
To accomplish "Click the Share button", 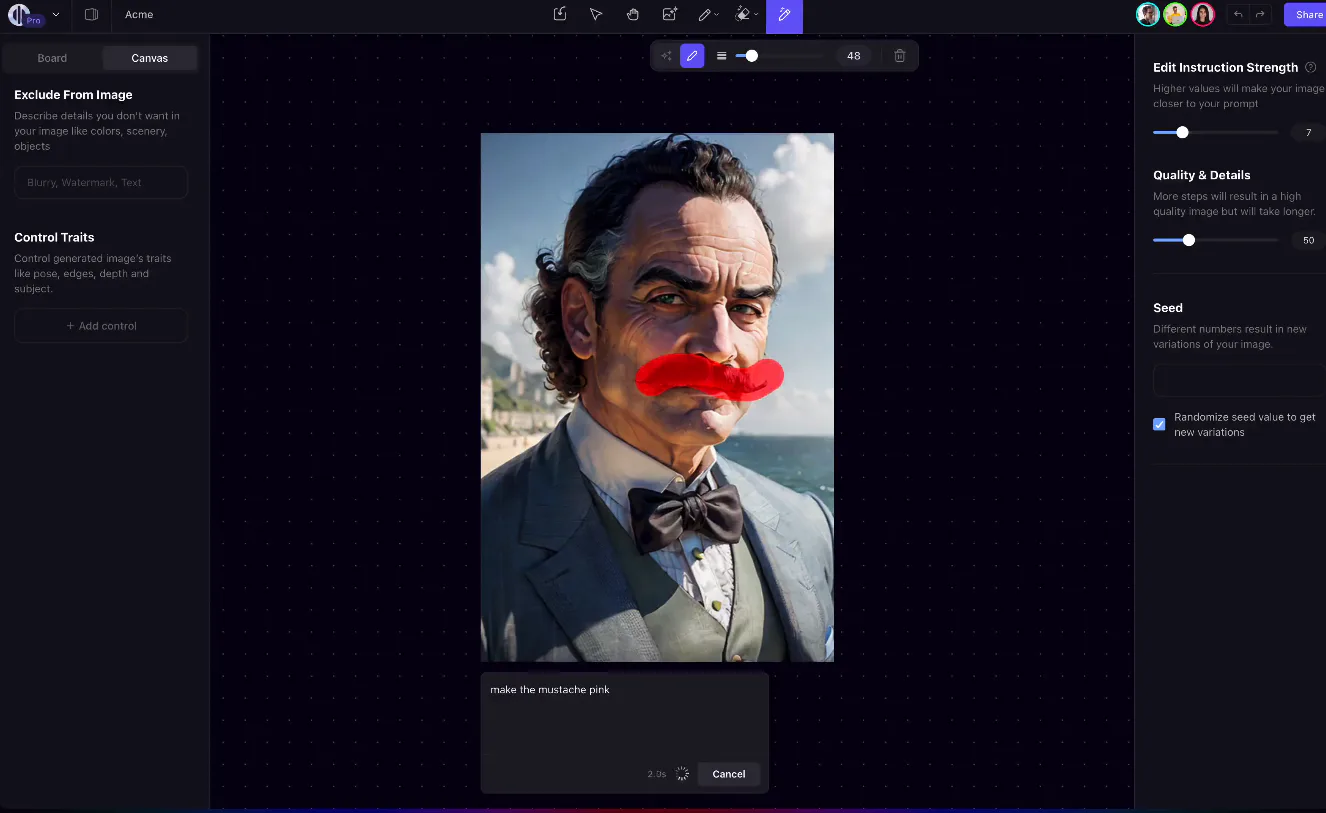I will click(x=1306, y=15).
